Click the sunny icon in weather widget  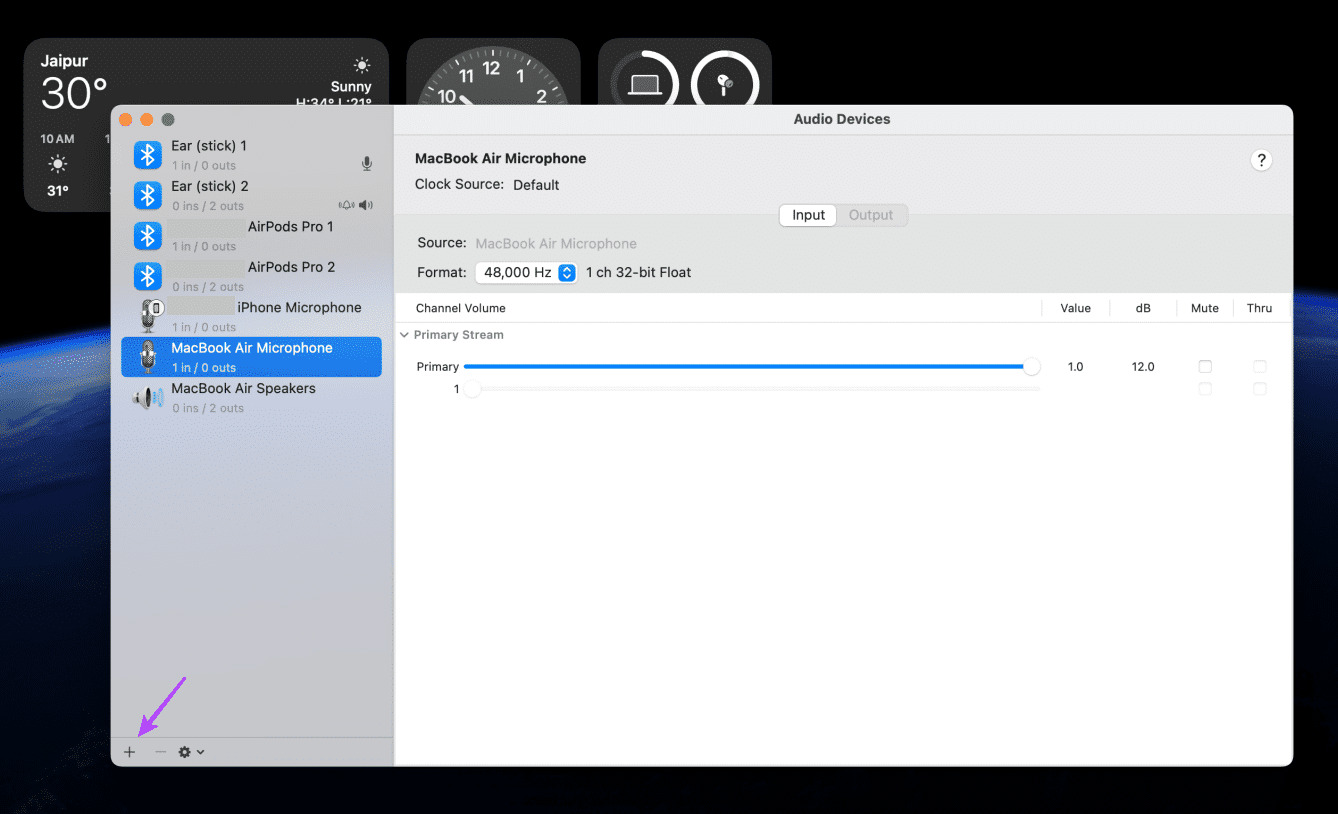361,65
